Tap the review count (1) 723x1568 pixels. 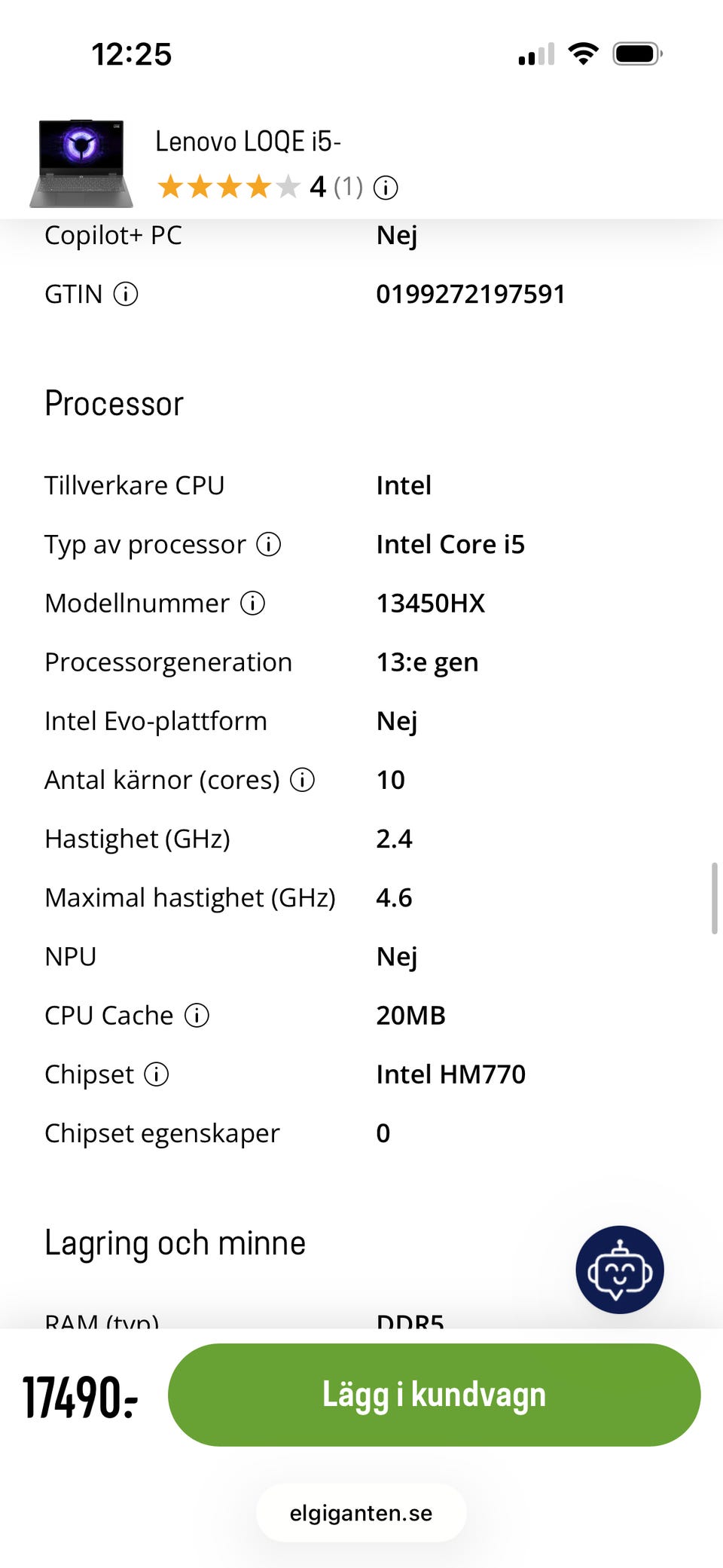click(x=348, y=187)
